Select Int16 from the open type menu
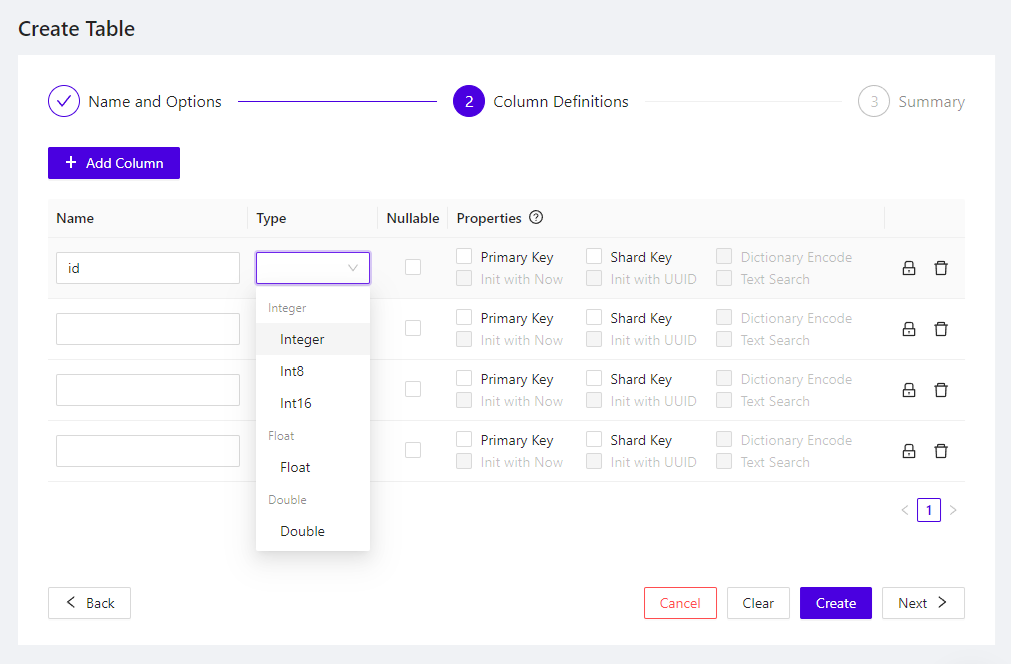Image resolution: width=1011 pixels, height=664 pixels. coord(296,403)
